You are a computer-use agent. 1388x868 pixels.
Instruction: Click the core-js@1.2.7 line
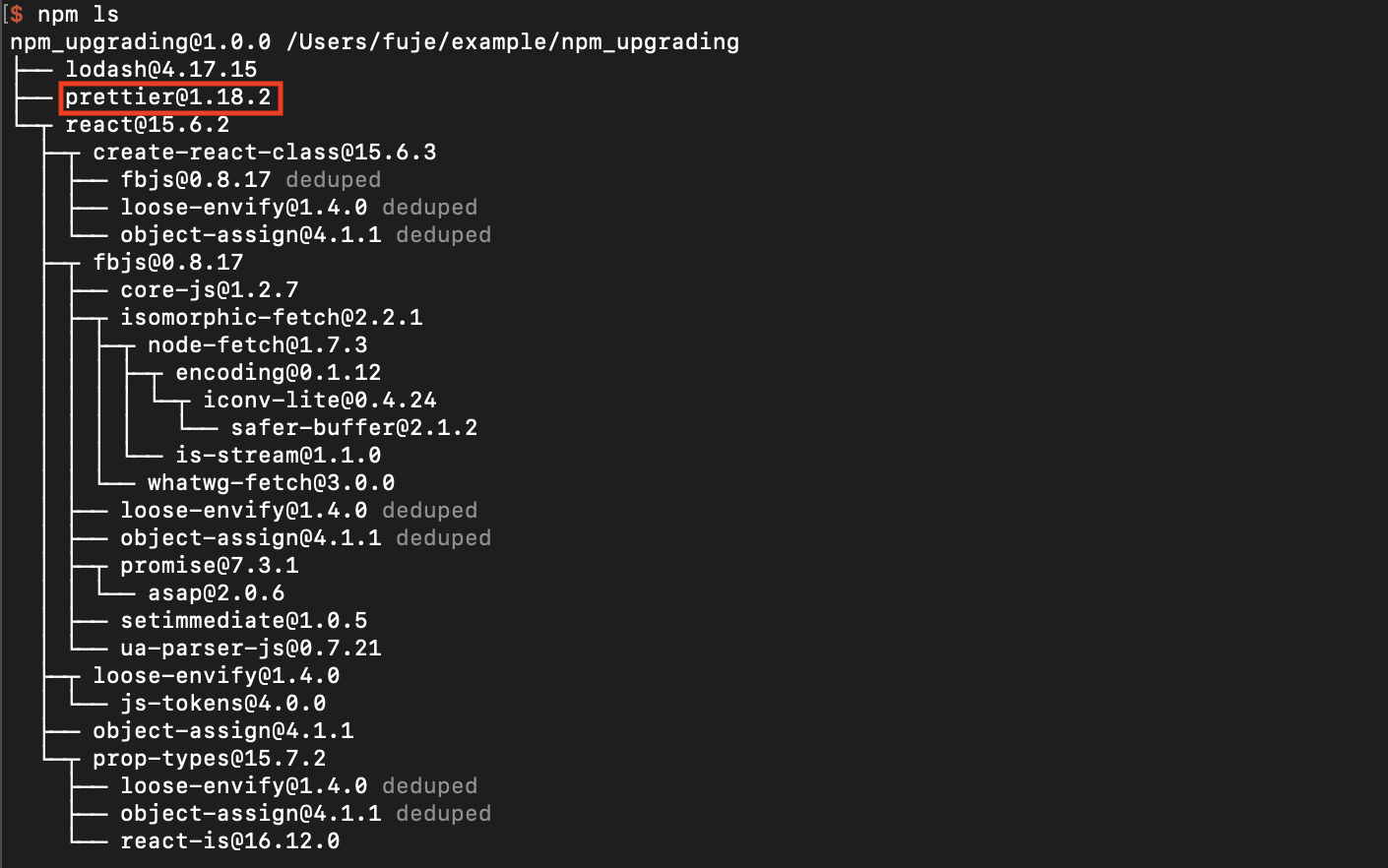click(x=210, y=290)
